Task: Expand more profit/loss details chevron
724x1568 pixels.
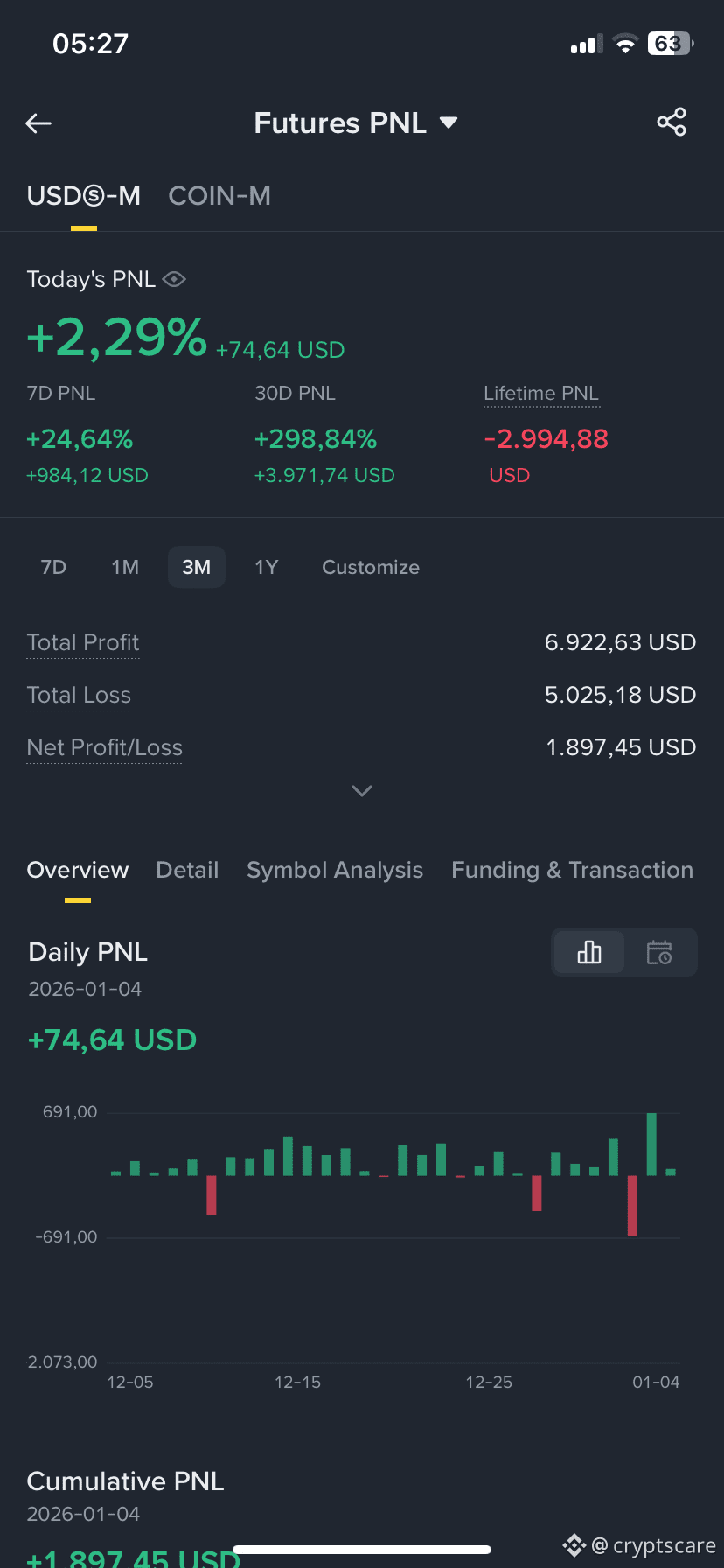Action: click(362, 790)
